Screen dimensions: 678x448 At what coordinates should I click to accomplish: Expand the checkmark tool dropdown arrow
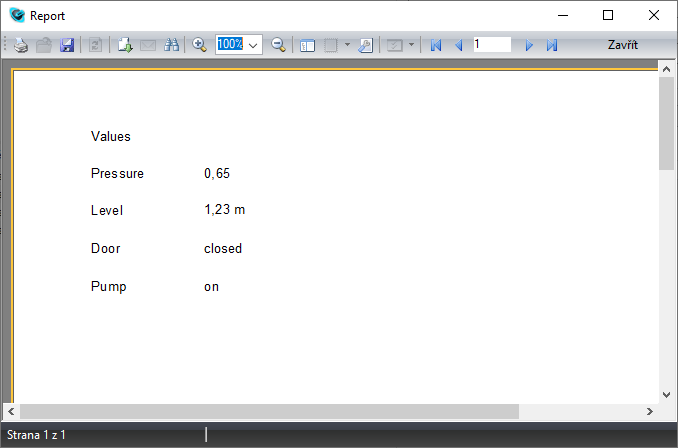click(x=411, y=44)
